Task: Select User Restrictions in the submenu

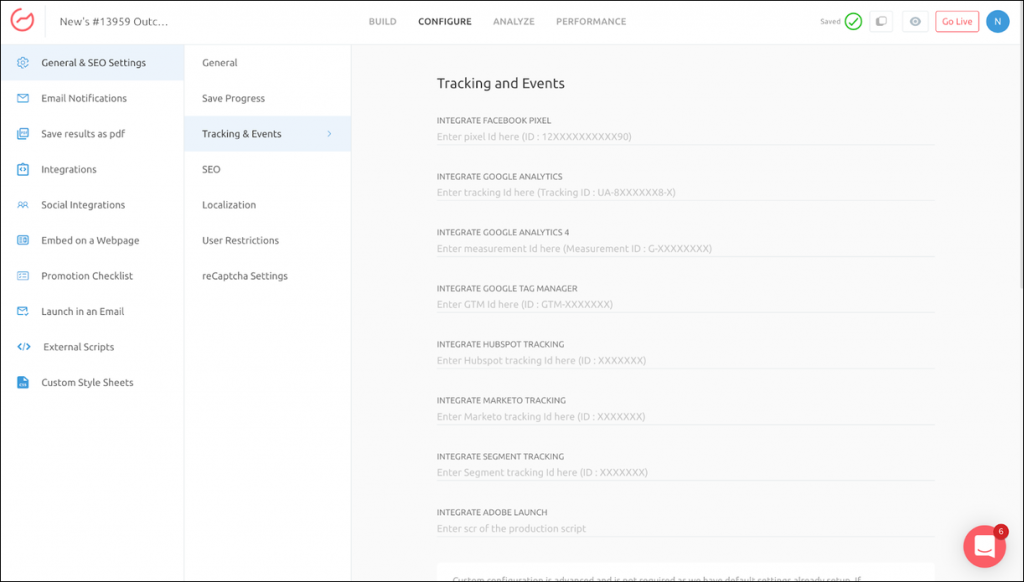Action: pyautogui.click(x=240, y=240)
